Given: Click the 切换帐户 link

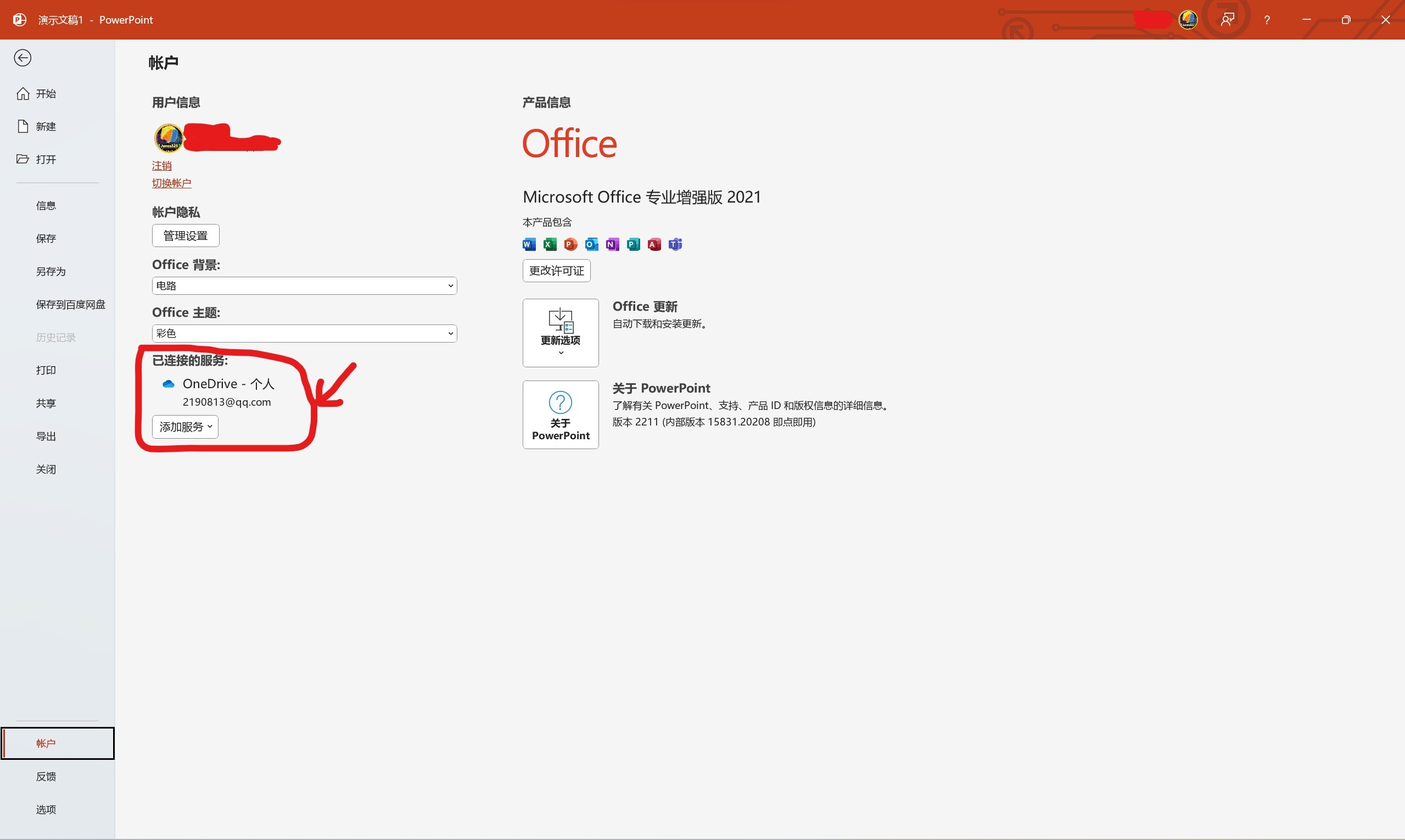Looking at the screenshot, I should 171,183.
